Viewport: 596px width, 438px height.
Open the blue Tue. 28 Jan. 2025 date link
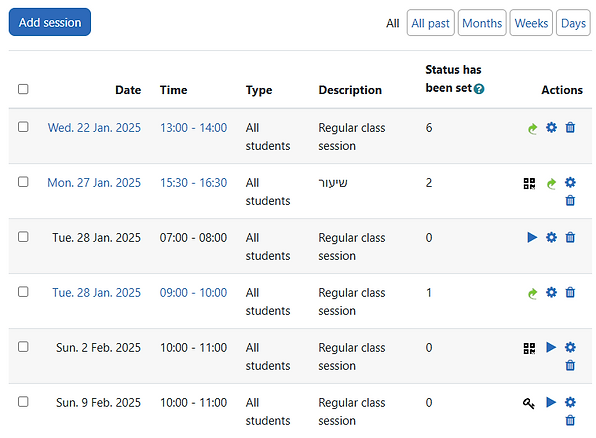pos(97,293)
